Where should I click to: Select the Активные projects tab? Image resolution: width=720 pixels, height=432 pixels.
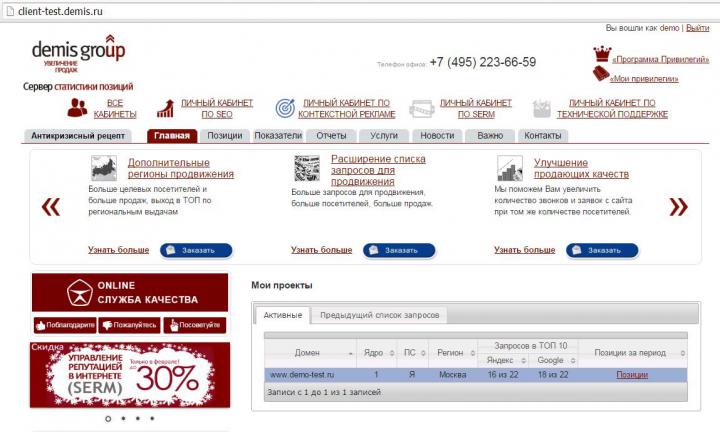[283, 315]
